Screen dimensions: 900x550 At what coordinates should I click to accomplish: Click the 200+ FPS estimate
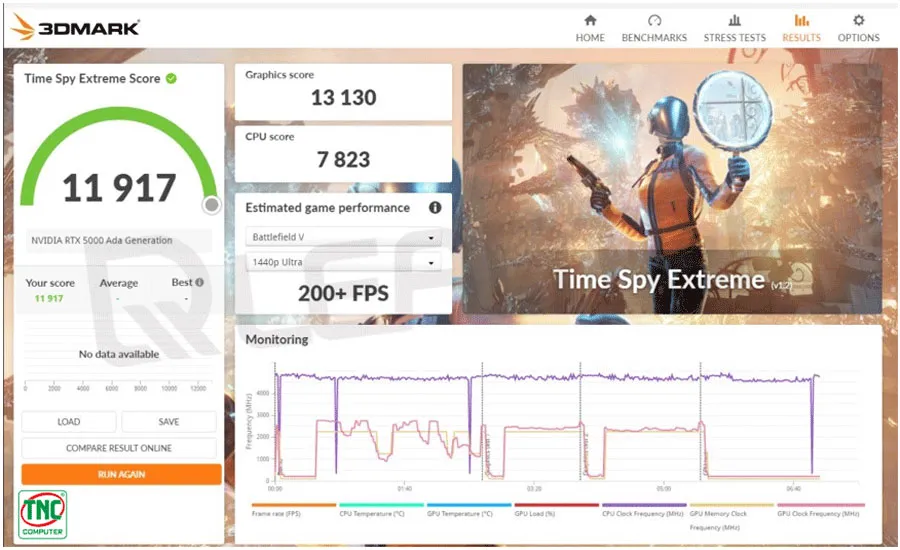point(343,293)
